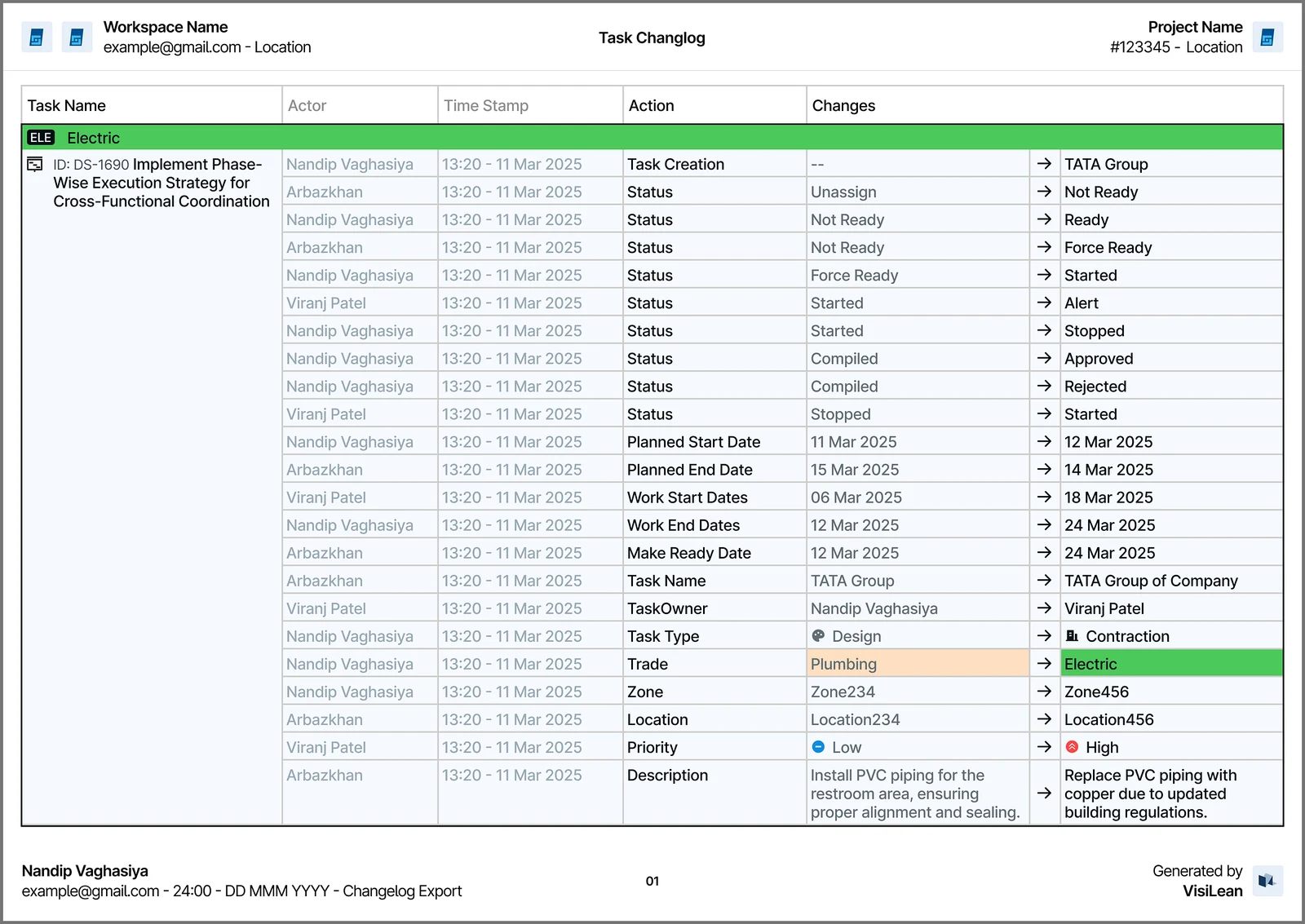Click the arrow in the Zone row
Viewport: 1305px width, 924px height.
point(1044,692)
